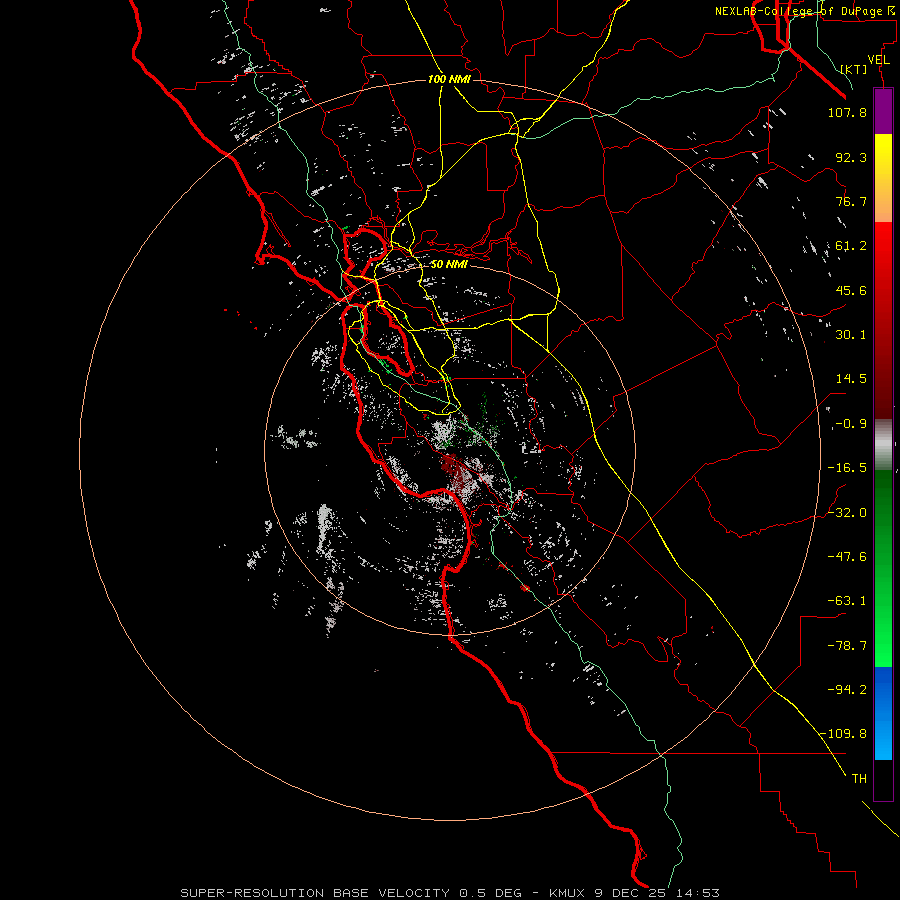Click the -63.1 legend value

pos(847,601)
